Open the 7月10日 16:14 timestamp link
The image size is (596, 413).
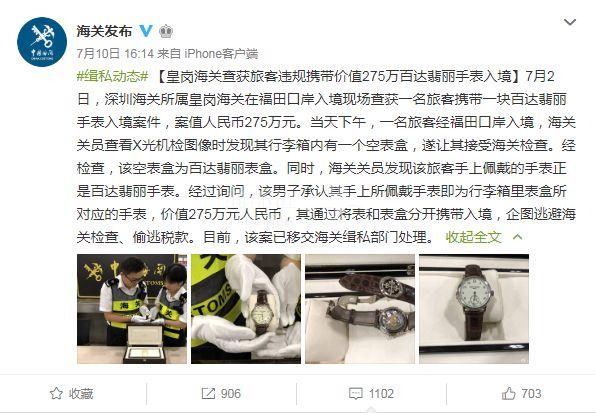click(115, 54)
